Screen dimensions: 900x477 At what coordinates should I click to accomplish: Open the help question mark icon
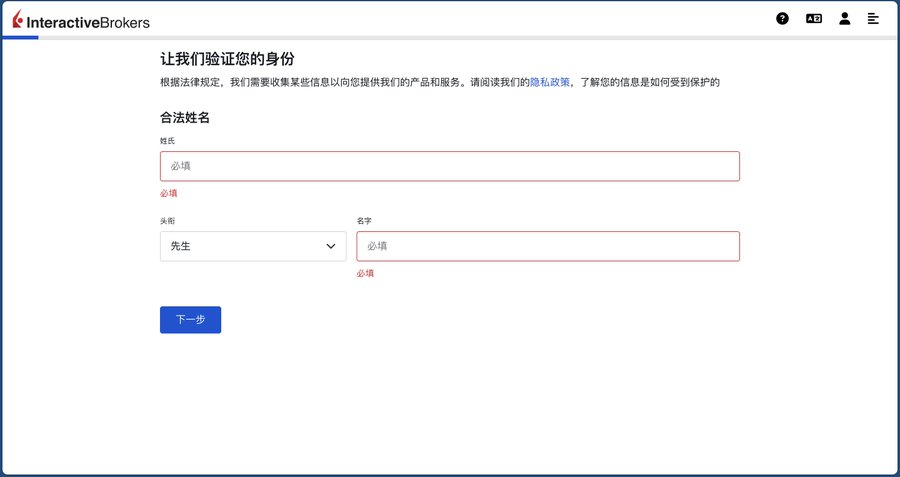782,19
